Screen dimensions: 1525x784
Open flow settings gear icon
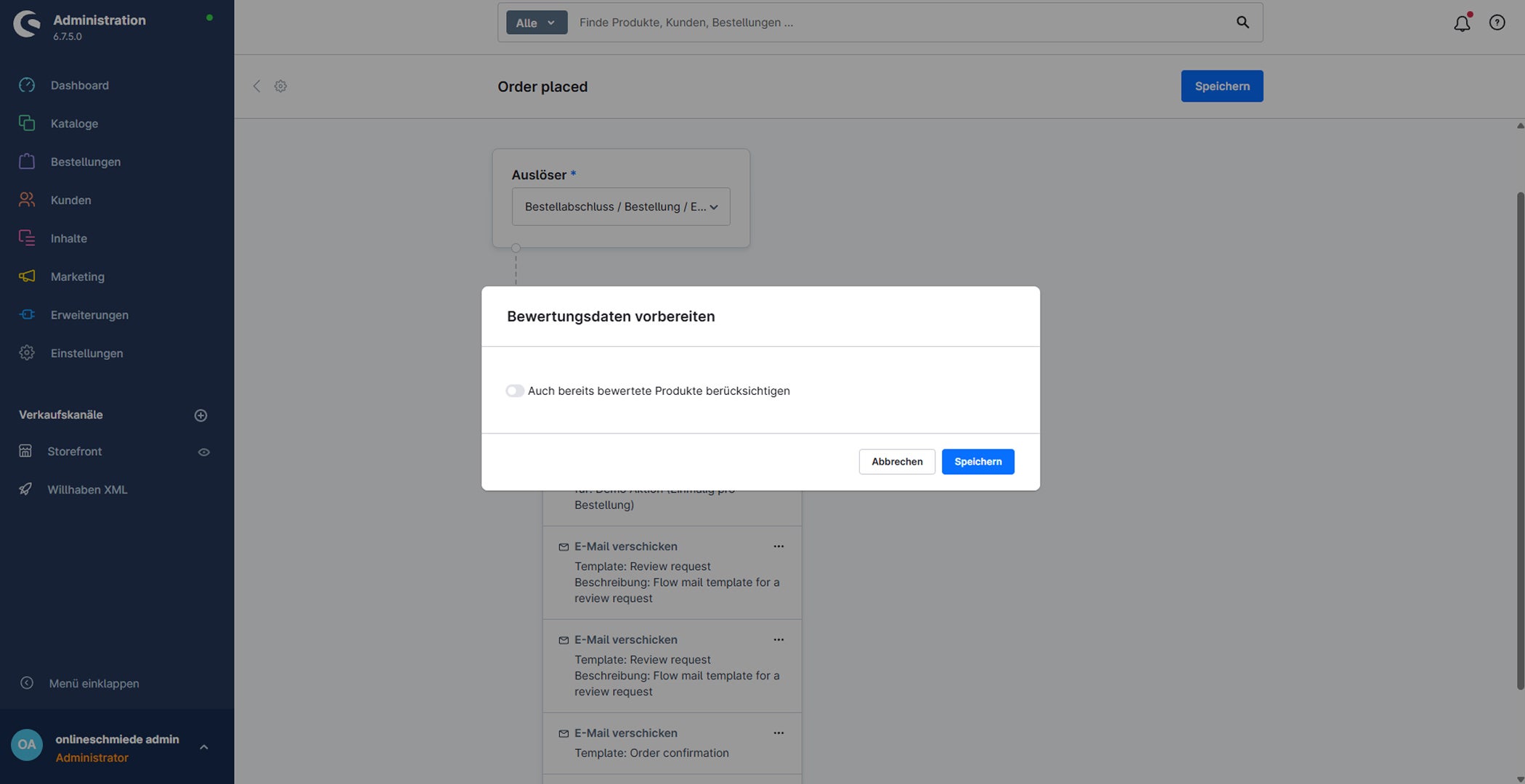click(280, 86)
